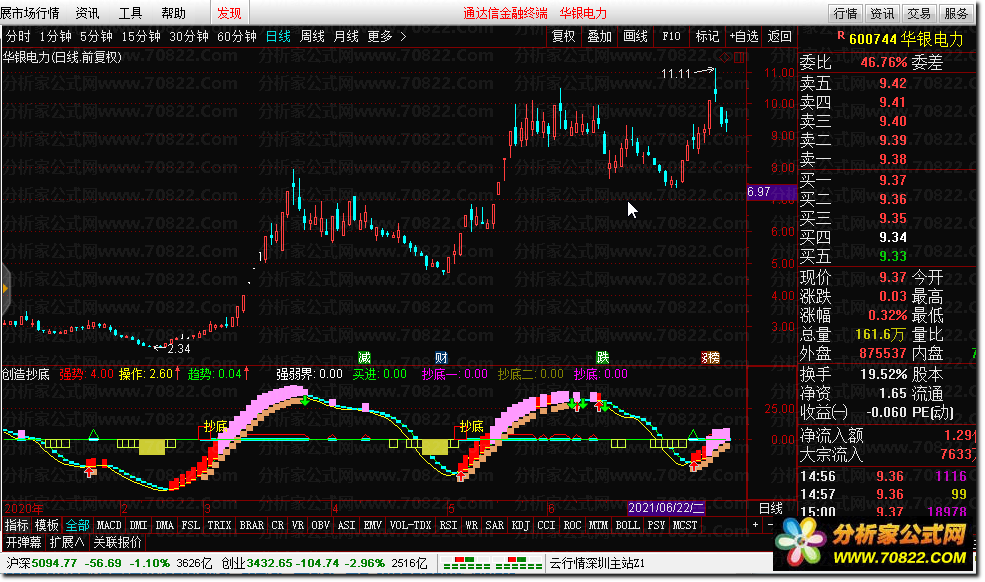This screenshot has width=985, height=582.
Task: Add stock via +自选 button
Action: point(744,36)
